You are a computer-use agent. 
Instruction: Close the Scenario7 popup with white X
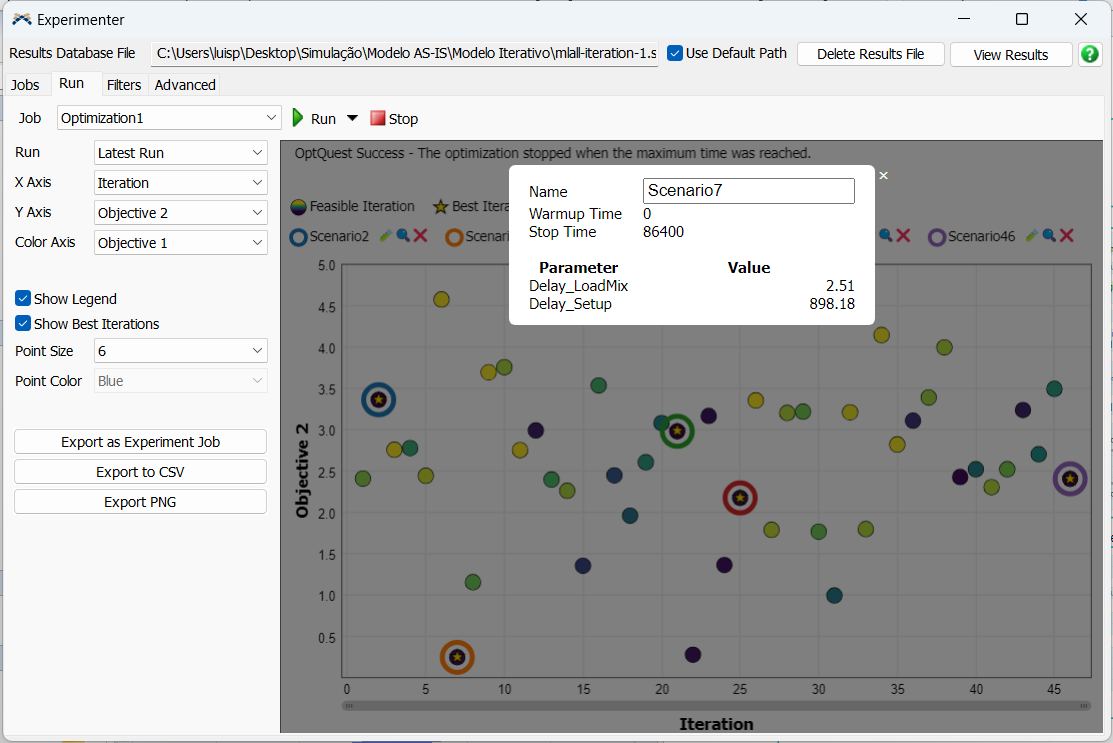tap(883, 176)
